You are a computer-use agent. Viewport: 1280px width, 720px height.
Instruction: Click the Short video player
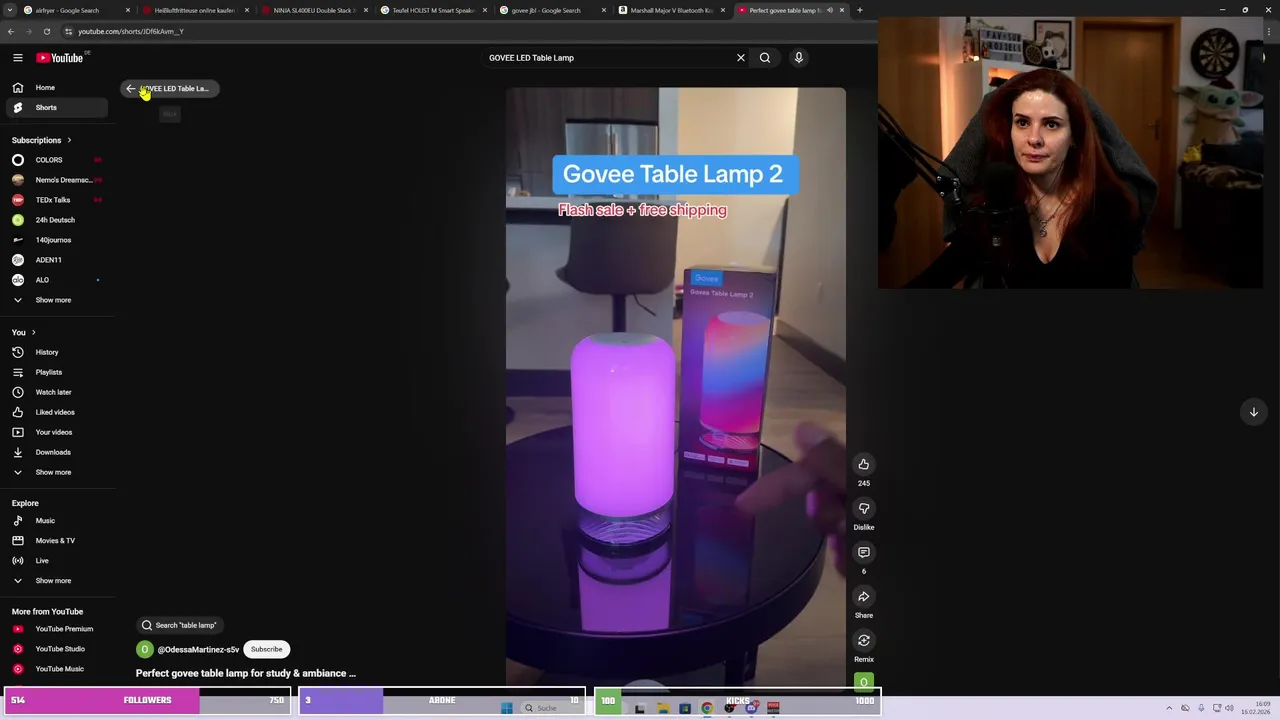coord(675,388)
